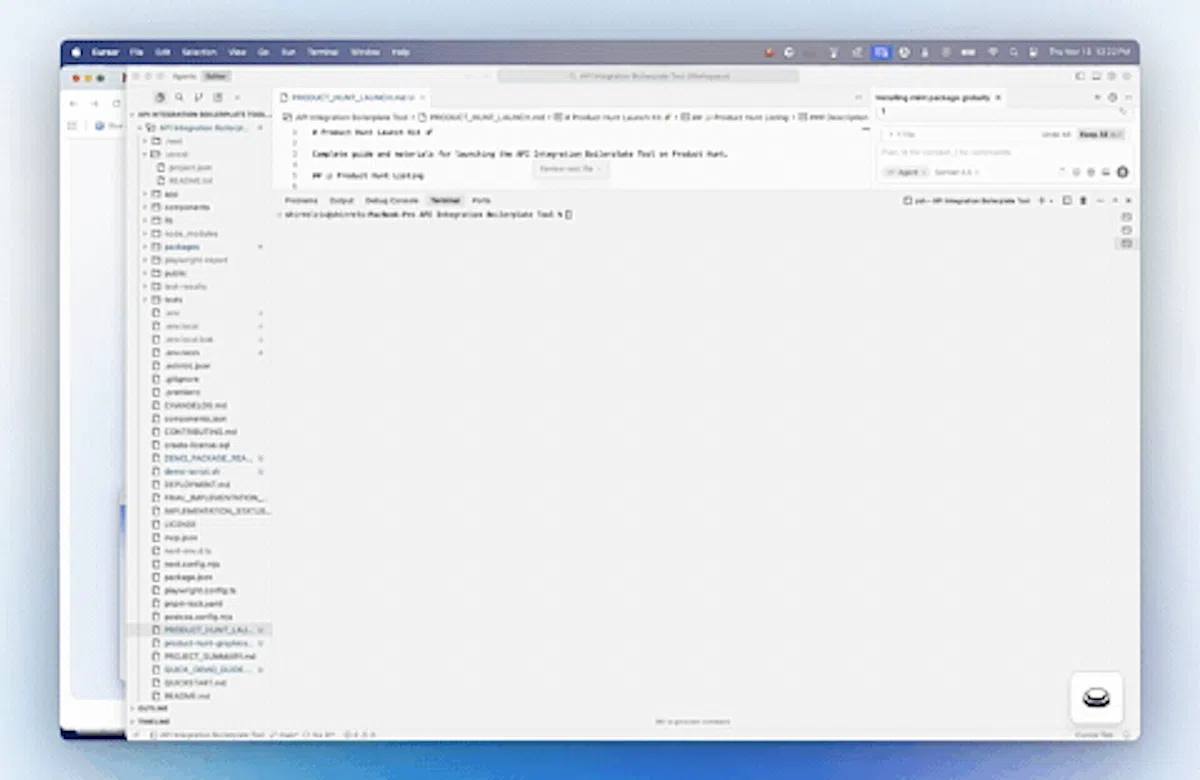This screenshot has width=1200, height=780.
Task: Open CONTRIBUTING.md in file tree
Action: point(200,431)
